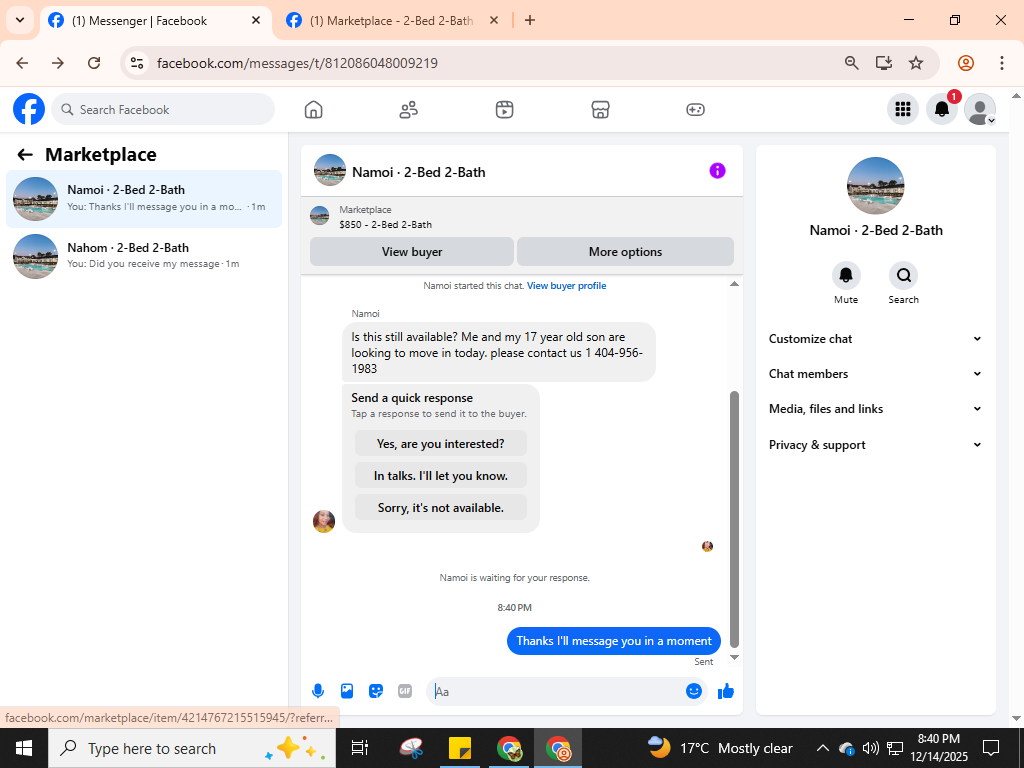Open the Gaming controller icon
The width and height of the screenshot is (1024, 768).
coord(695,110)
